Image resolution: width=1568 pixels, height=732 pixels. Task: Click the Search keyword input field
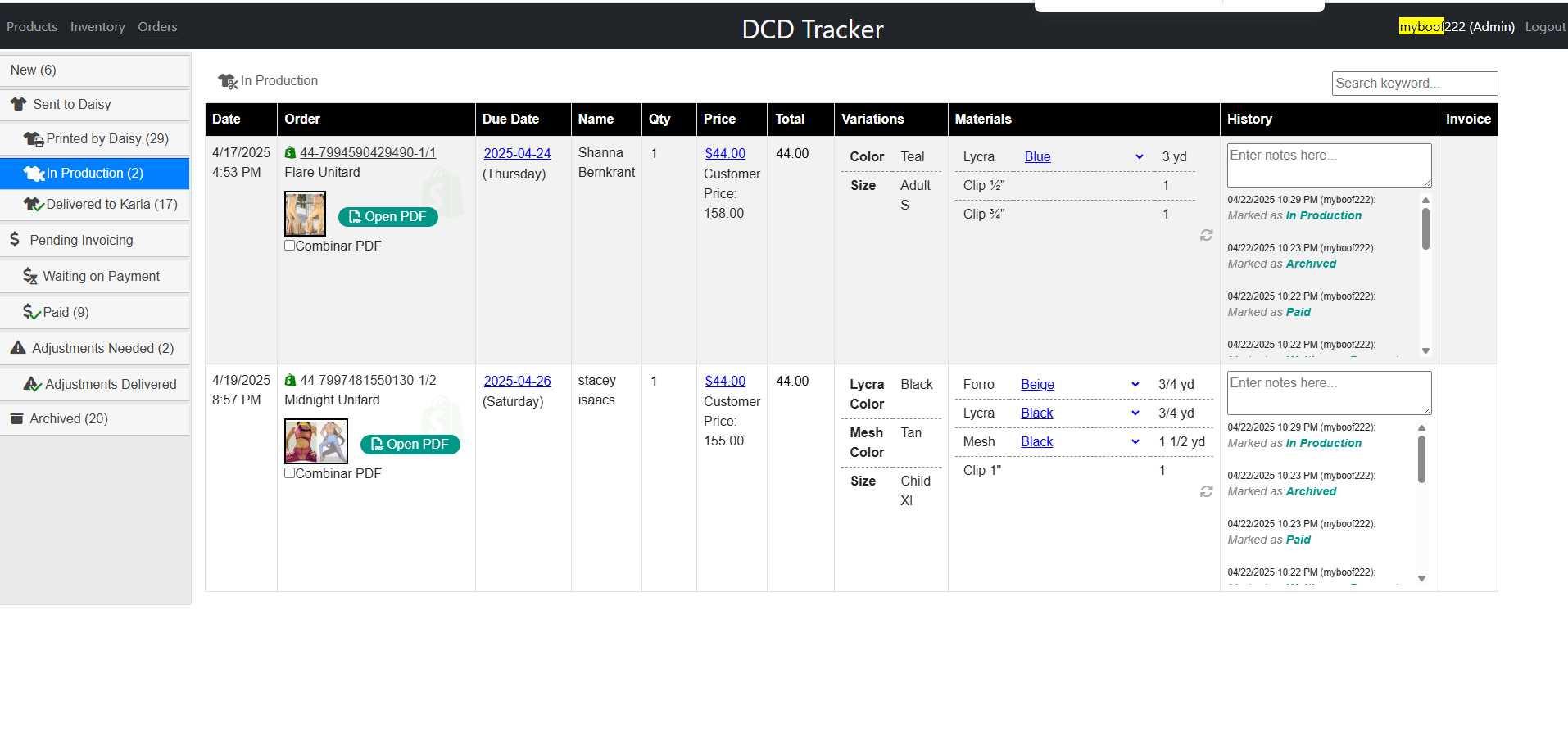[x=1414, y=84]
